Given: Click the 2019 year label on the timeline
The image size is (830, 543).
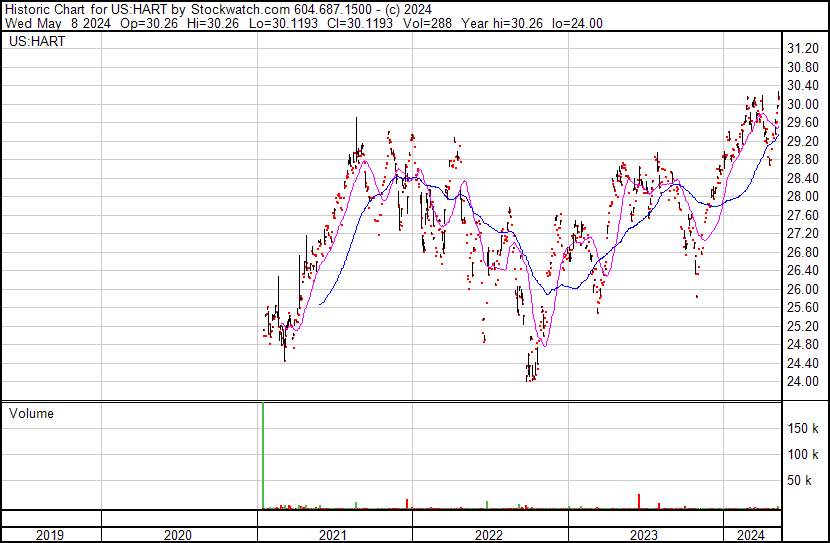Looking at the screenshot, I should pos(50,535).
